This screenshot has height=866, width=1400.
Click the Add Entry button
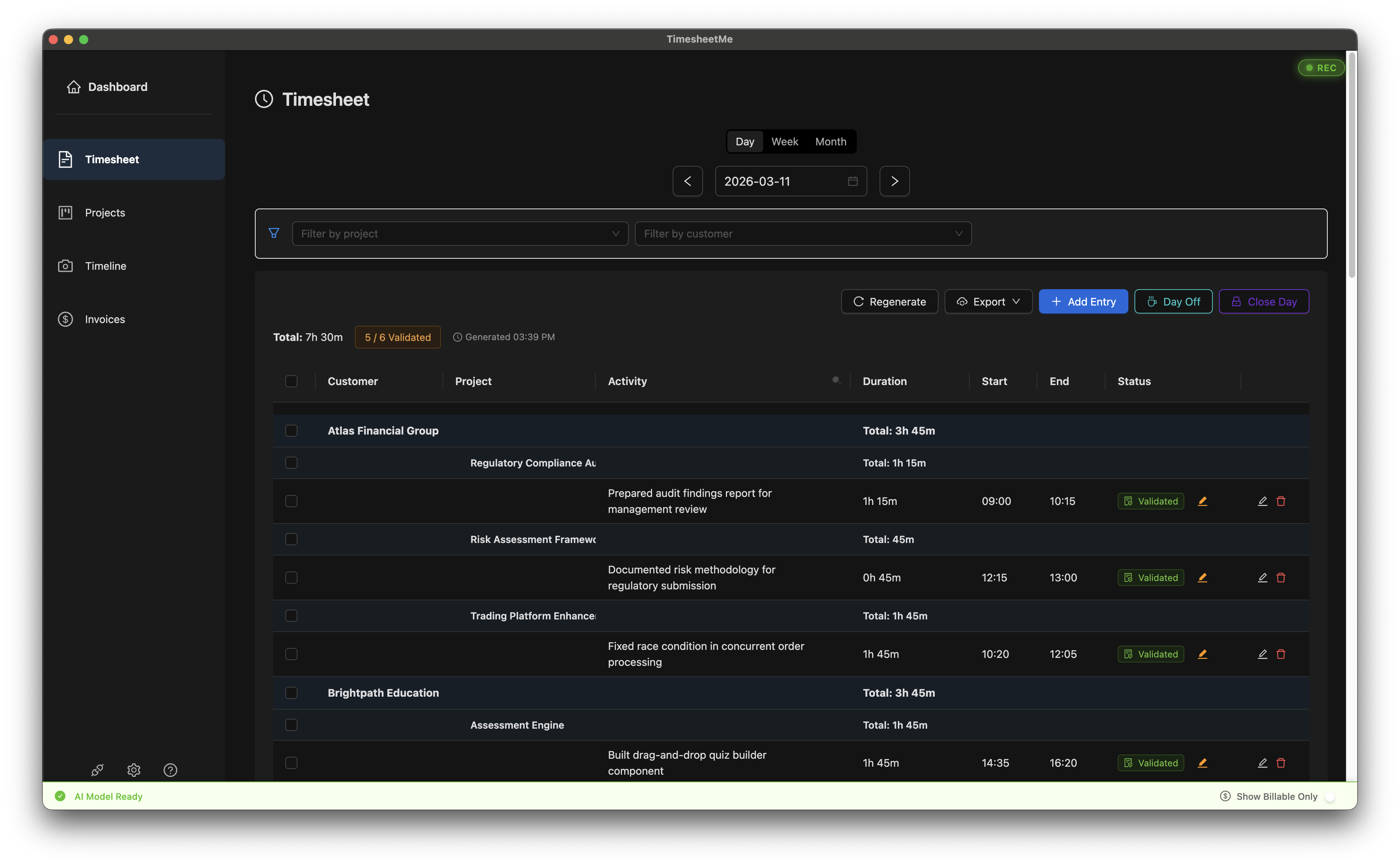click(x=1083, y=301)
